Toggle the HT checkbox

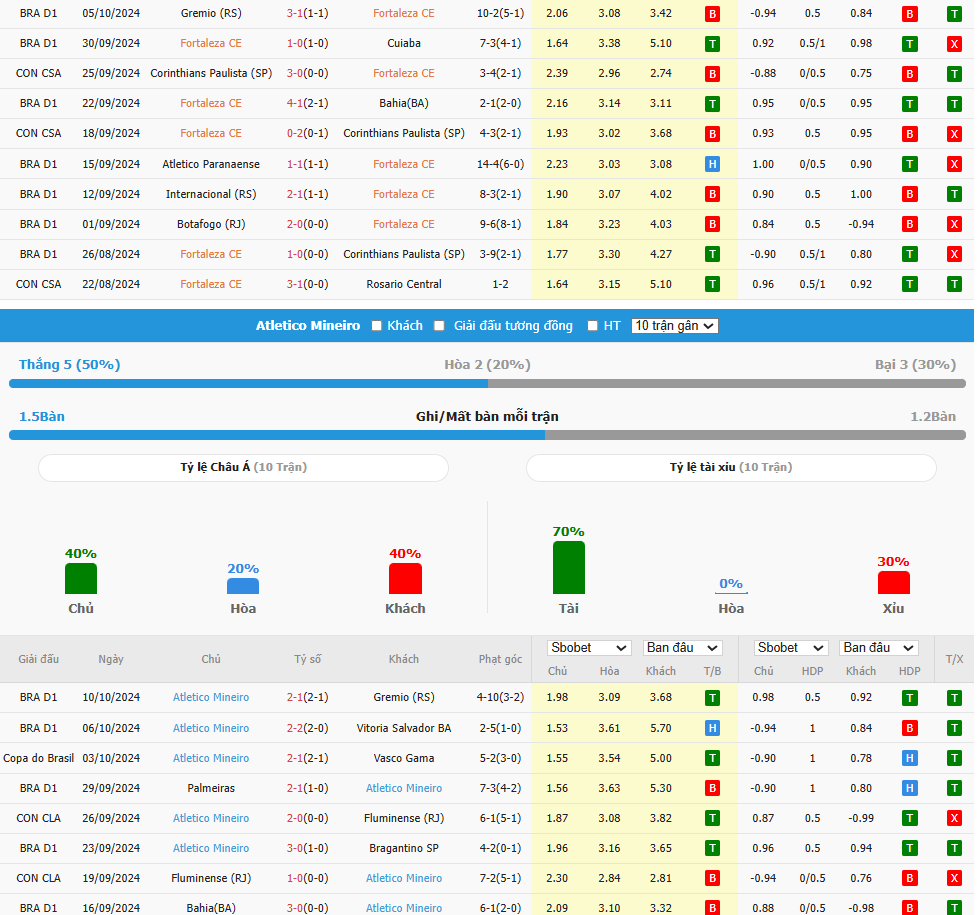point(593,325)
